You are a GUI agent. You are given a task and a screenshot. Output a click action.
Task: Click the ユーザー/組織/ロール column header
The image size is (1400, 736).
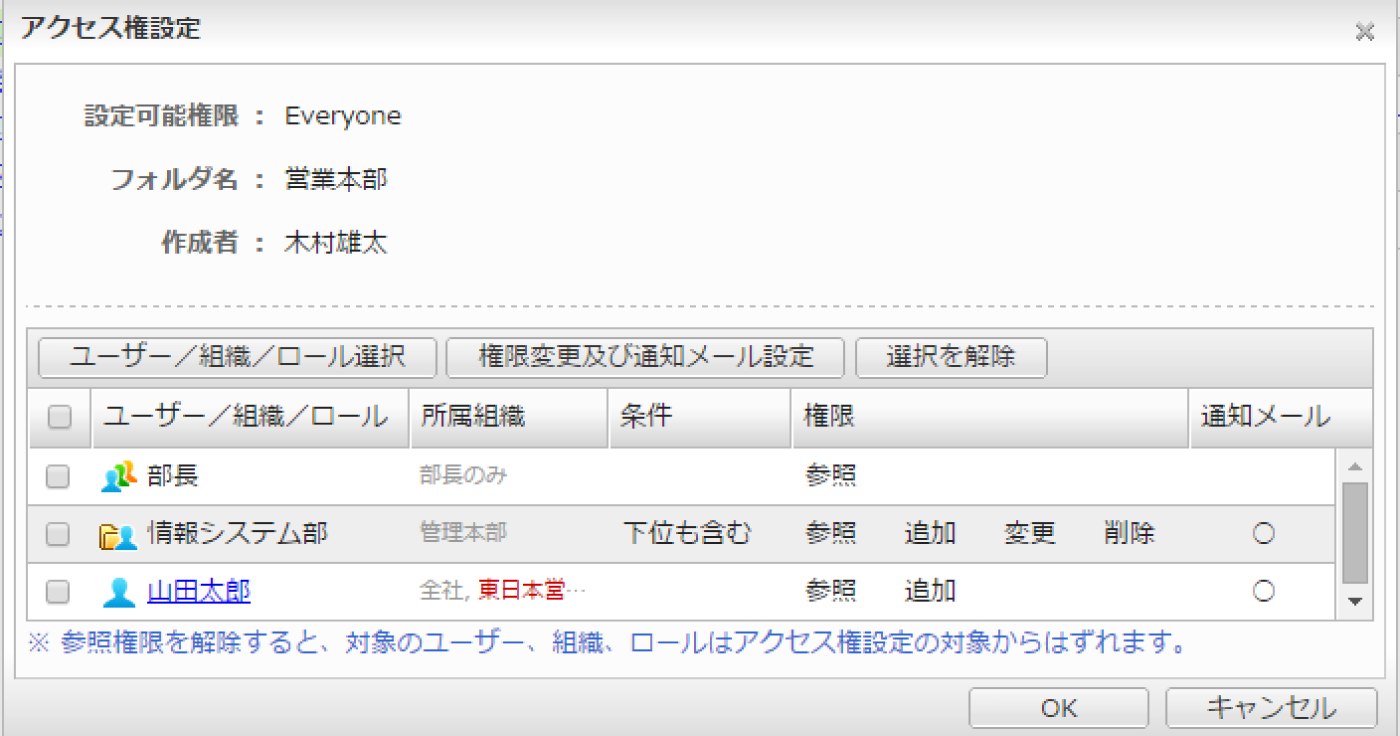coord(251,418)
